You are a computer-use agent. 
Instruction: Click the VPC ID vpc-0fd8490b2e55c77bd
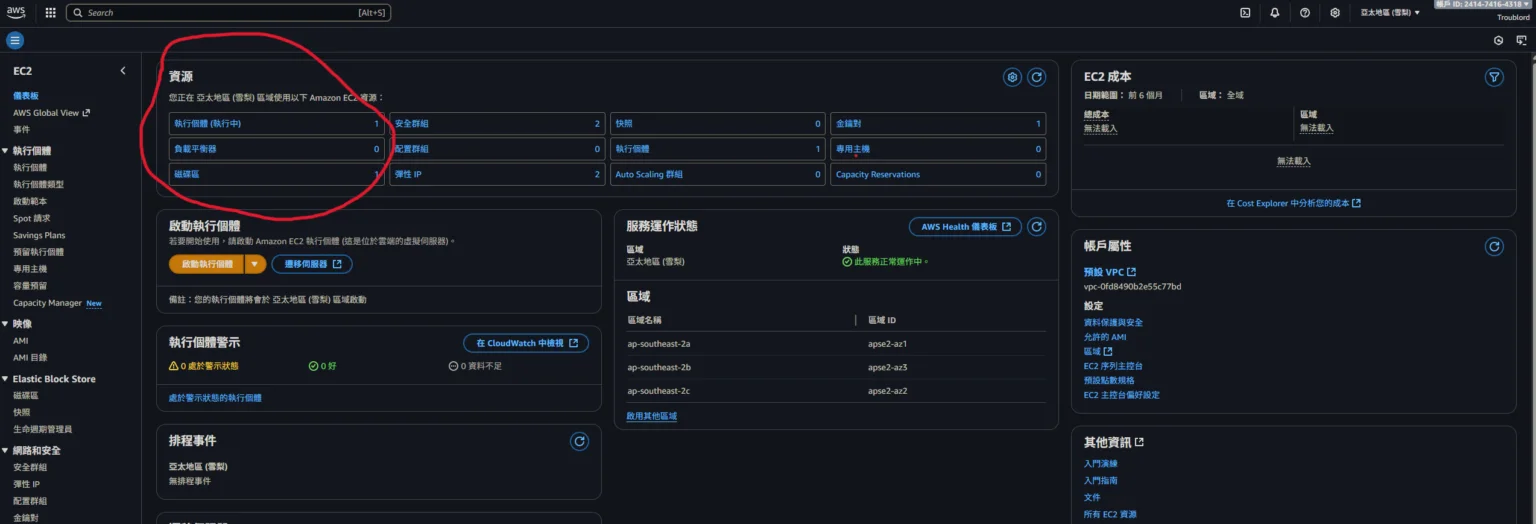(x=1132, y=287)
